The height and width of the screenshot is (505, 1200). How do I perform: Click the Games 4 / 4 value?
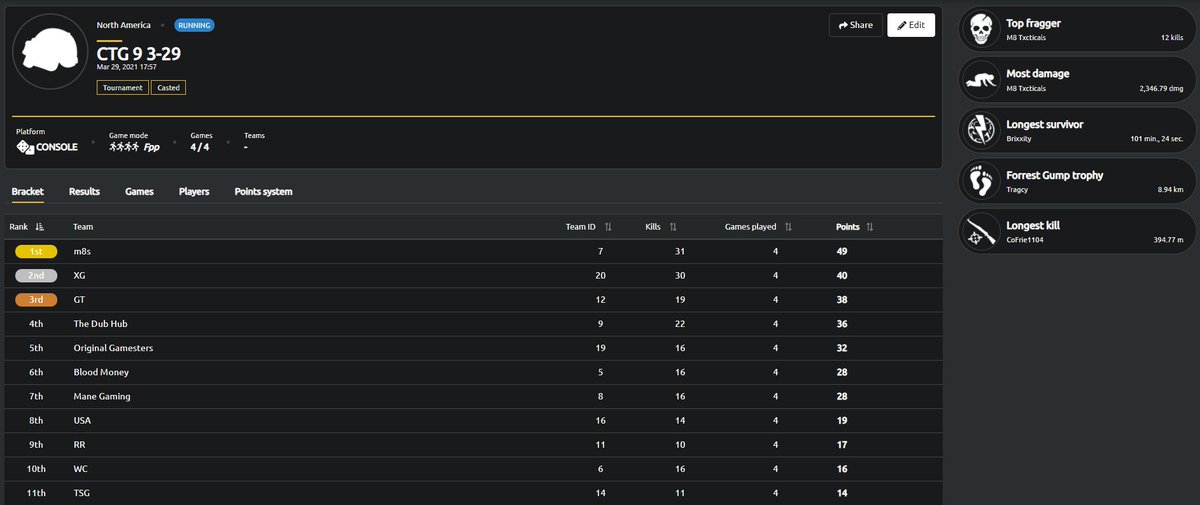[x=202, y=147]
